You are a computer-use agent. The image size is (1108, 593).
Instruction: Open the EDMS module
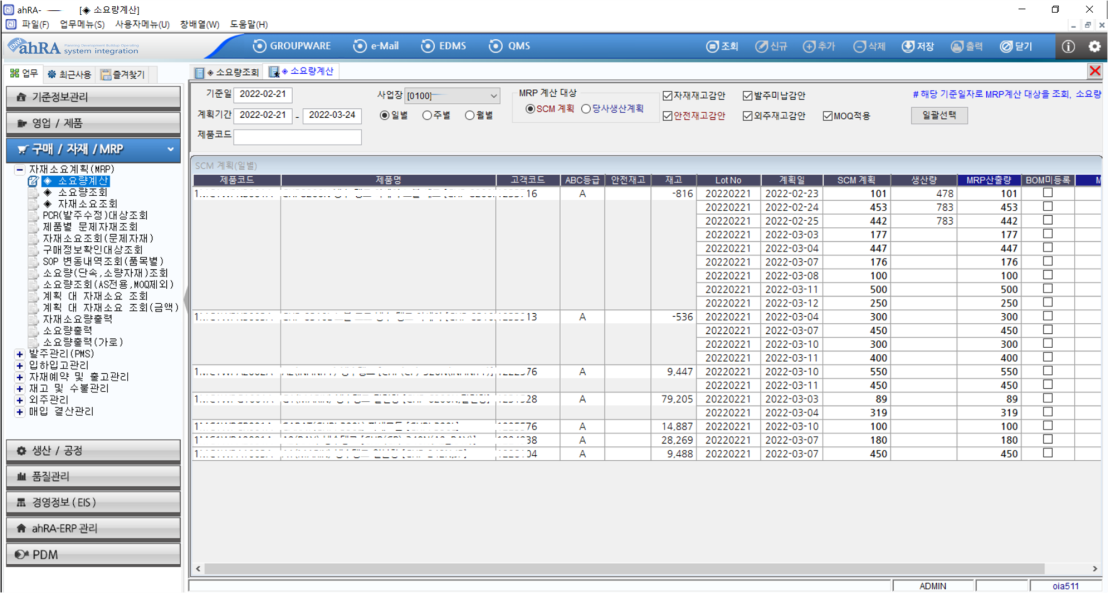point(444,46)
